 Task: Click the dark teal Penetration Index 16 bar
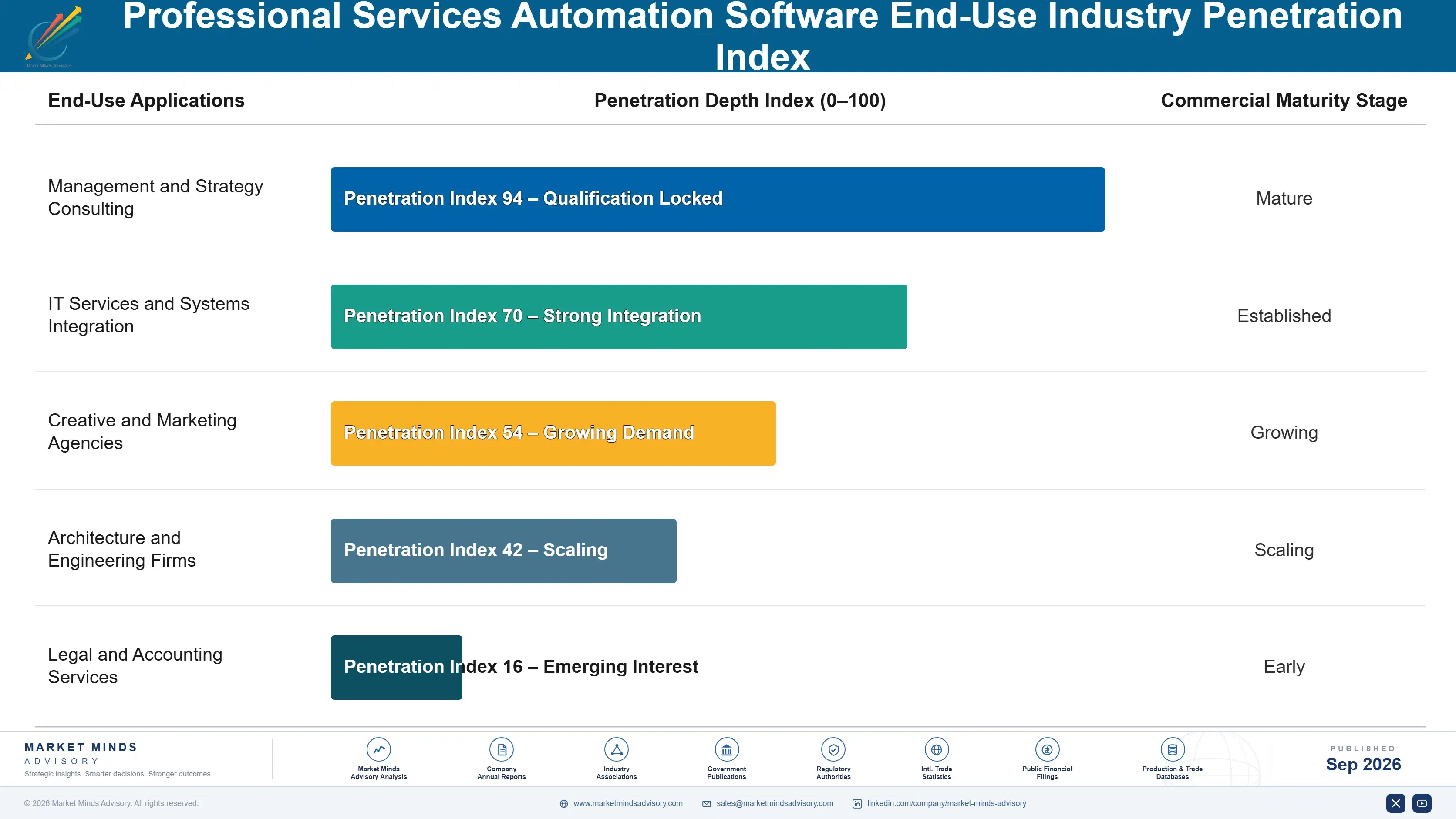pyautogui.click(x=396, y=668)
